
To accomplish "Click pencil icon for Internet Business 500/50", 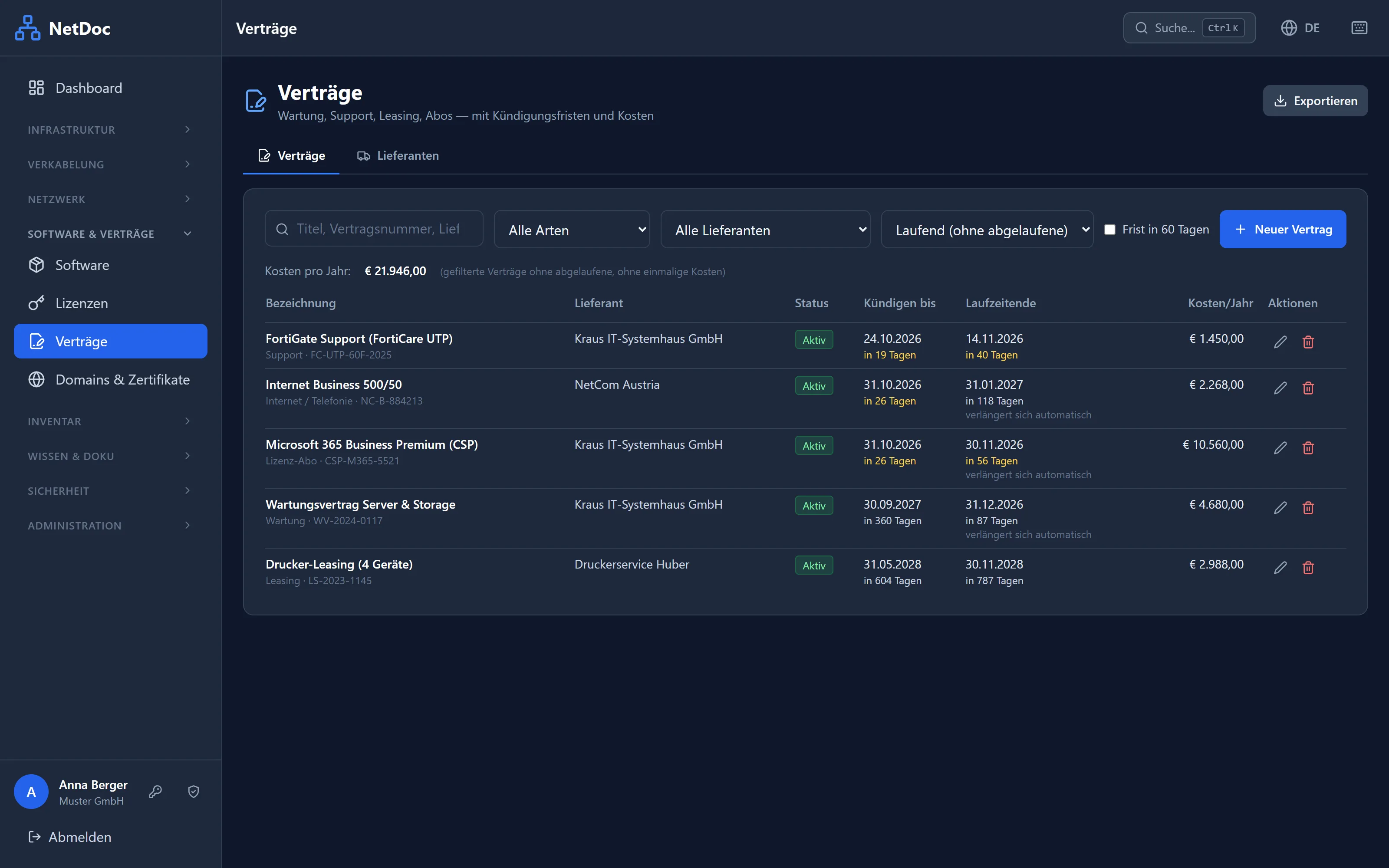I will [x=1280, y=388].
